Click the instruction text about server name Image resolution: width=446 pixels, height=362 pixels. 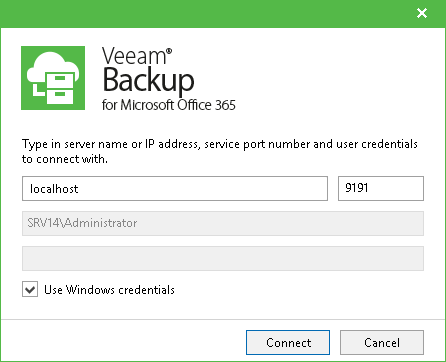coord(220,151)
